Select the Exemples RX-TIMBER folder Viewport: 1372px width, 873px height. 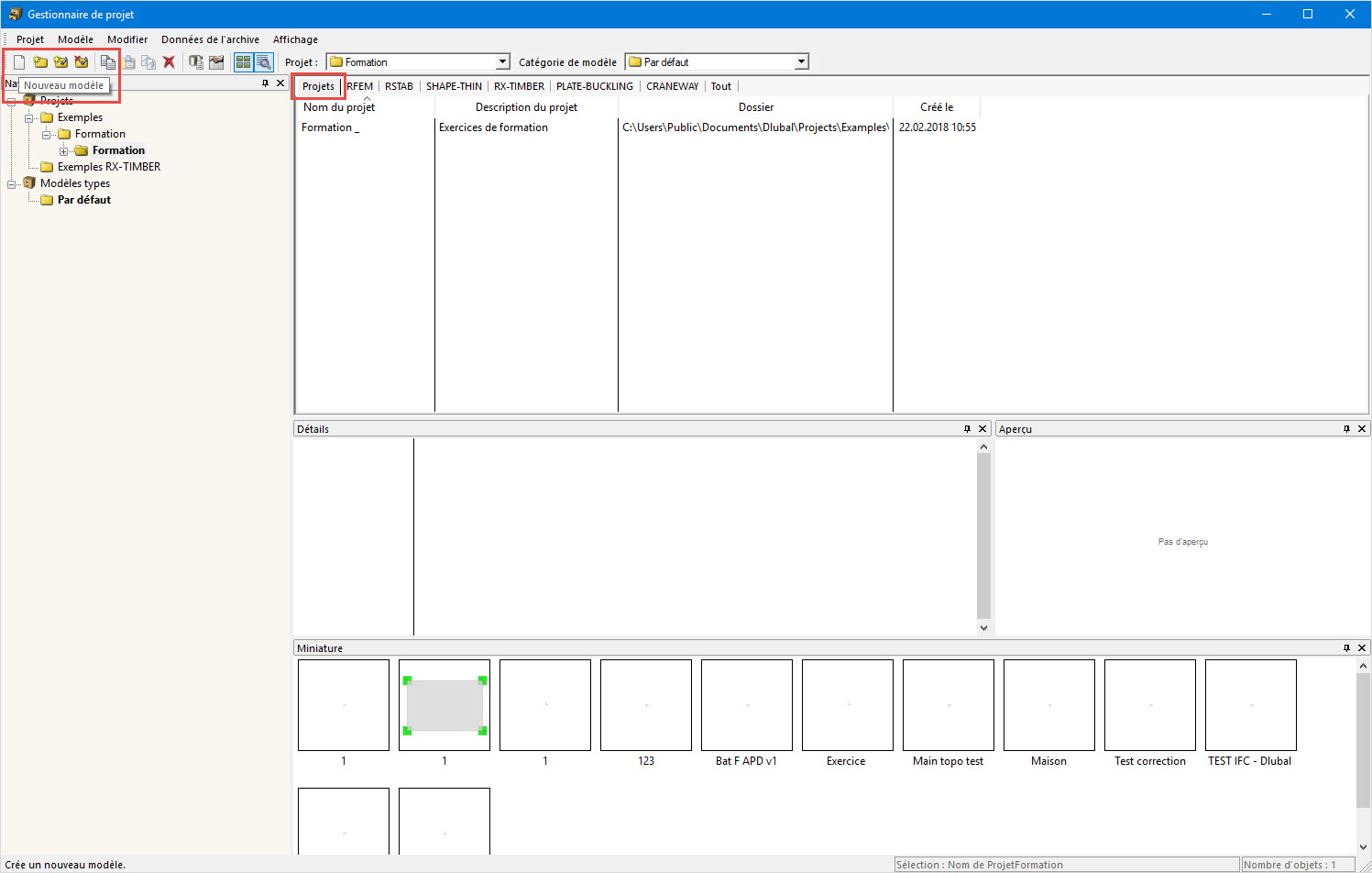coord(108,167)
